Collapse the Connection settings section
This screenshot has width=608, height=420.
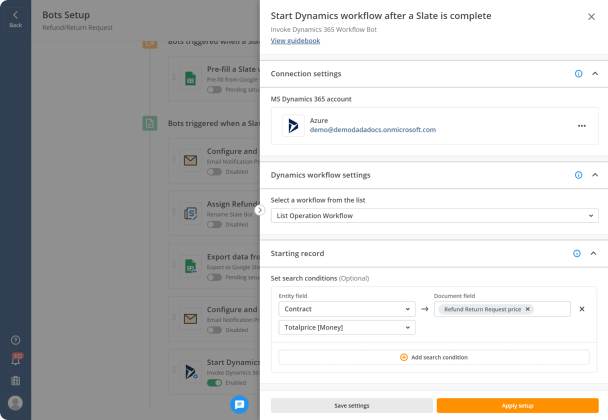[x=595, y=74]
